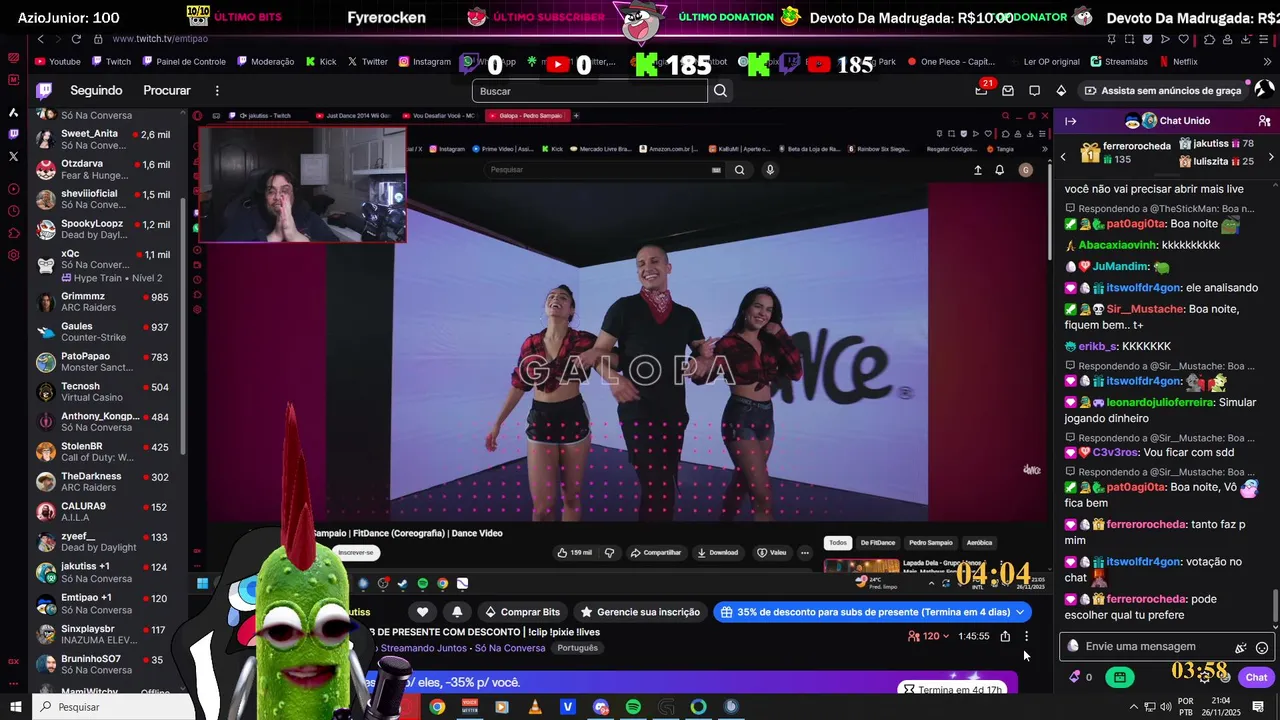Open browser snapshot capture icon
This screenshot has width=1280, height=720.
tap(1129, 39)
